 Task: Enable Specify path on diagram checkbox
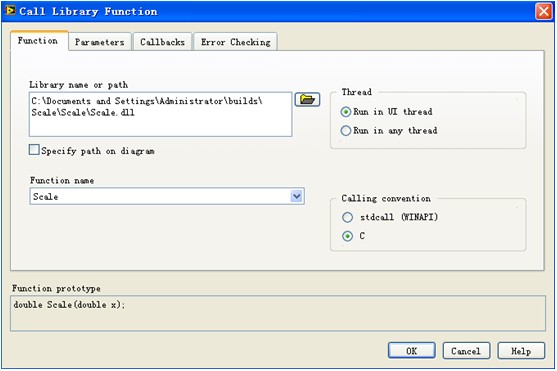(34, 150)
